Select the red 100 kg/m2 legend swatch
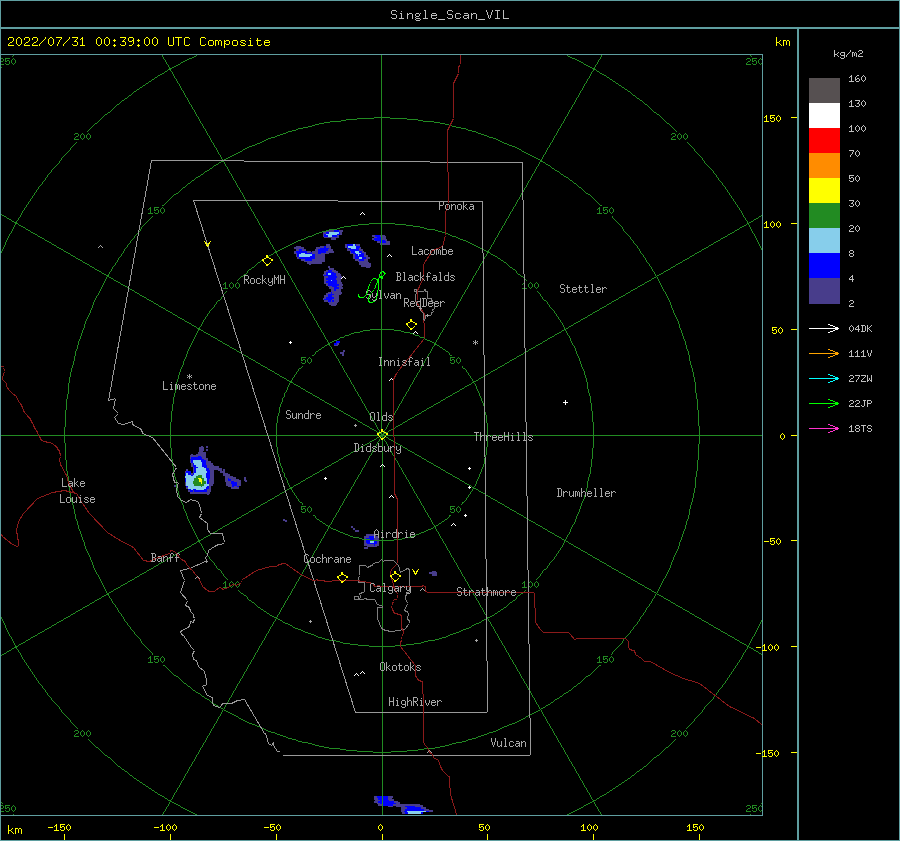Screen dimensions: 900x841 [824, 141]
